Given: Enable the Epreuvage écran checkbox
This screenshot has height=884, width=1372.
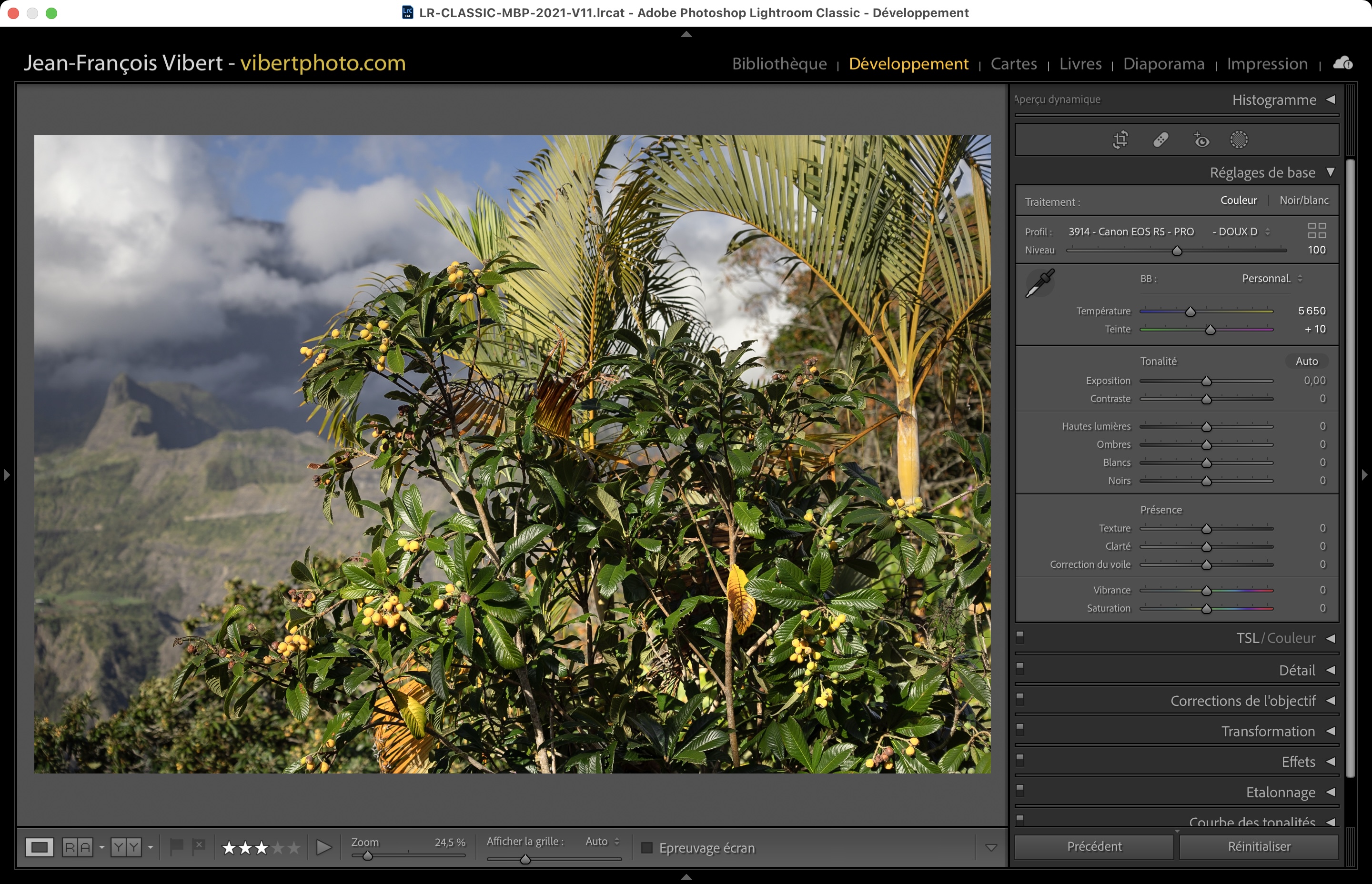Looking at the screenshot, I should (646, 847).
